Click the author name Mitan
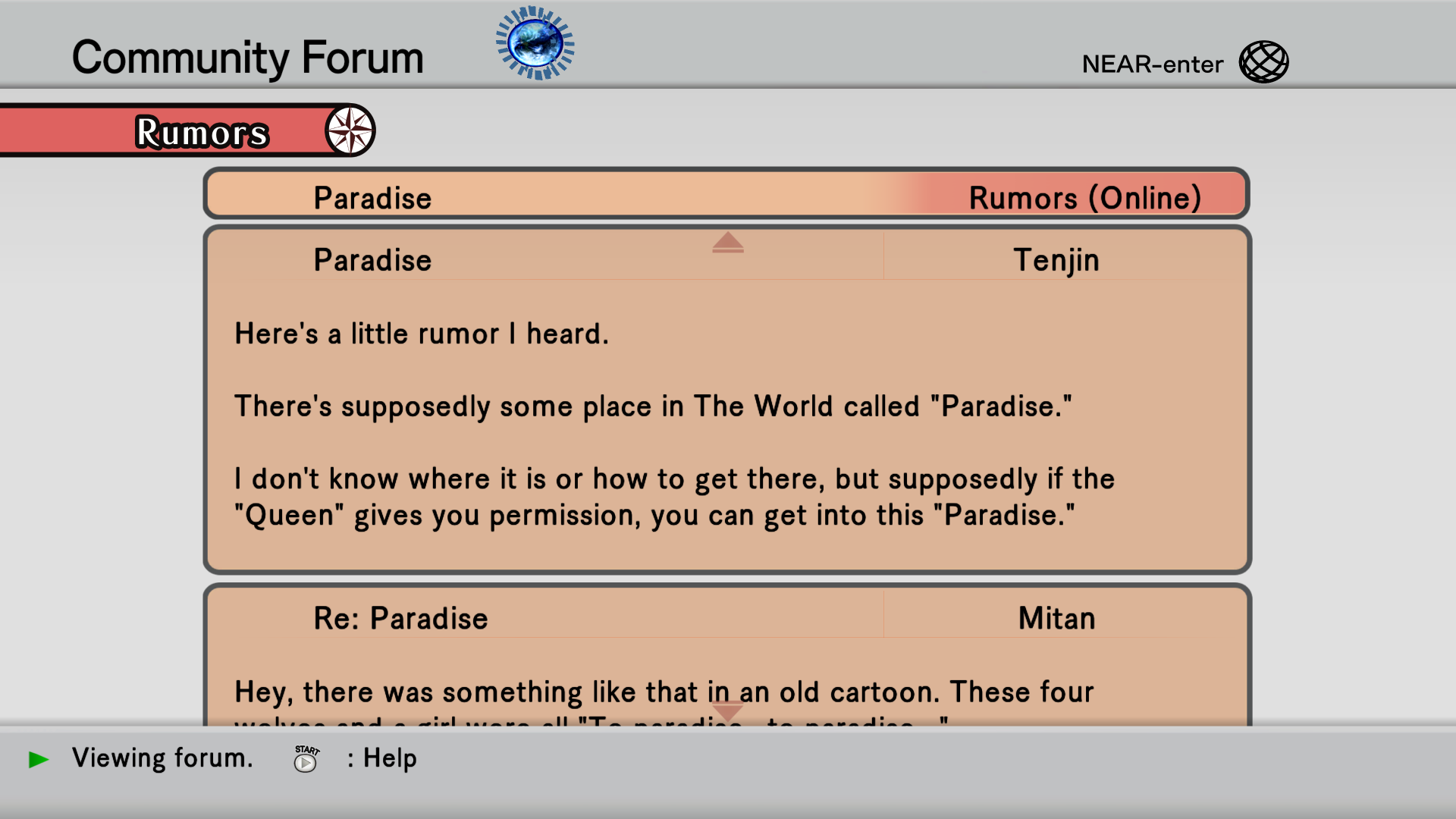This screenshot has height=819, width=1456. click(x=1056, y=618)
